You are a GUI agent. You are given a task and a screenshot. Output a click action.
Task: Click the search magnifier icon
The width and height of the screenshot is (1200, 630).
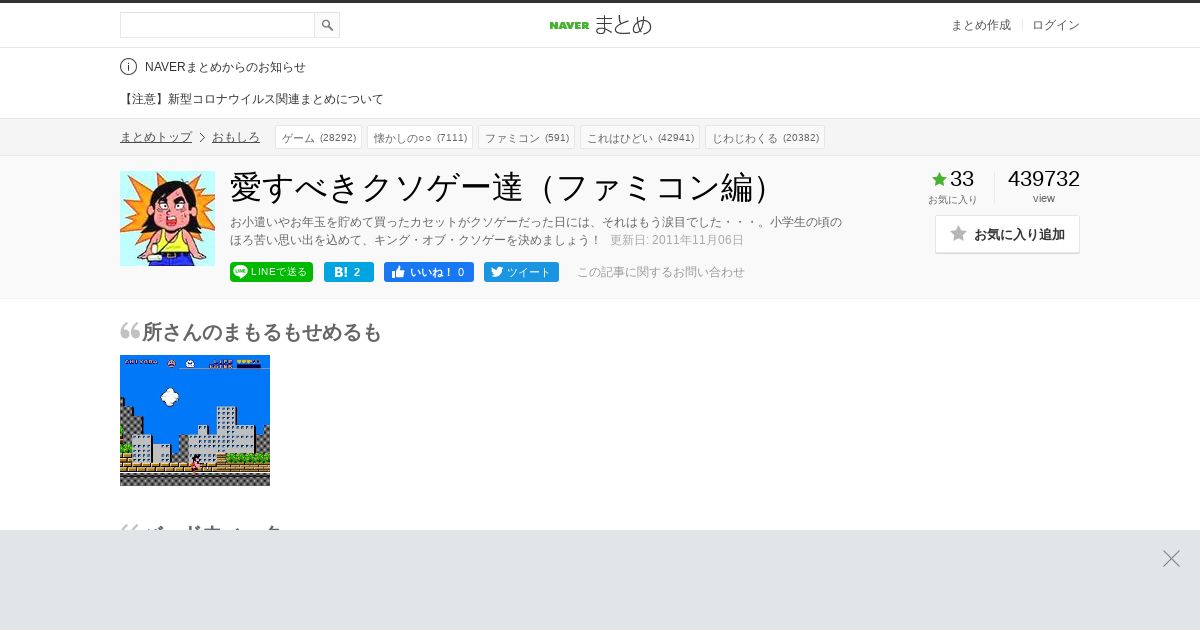(x=327, y=25)
